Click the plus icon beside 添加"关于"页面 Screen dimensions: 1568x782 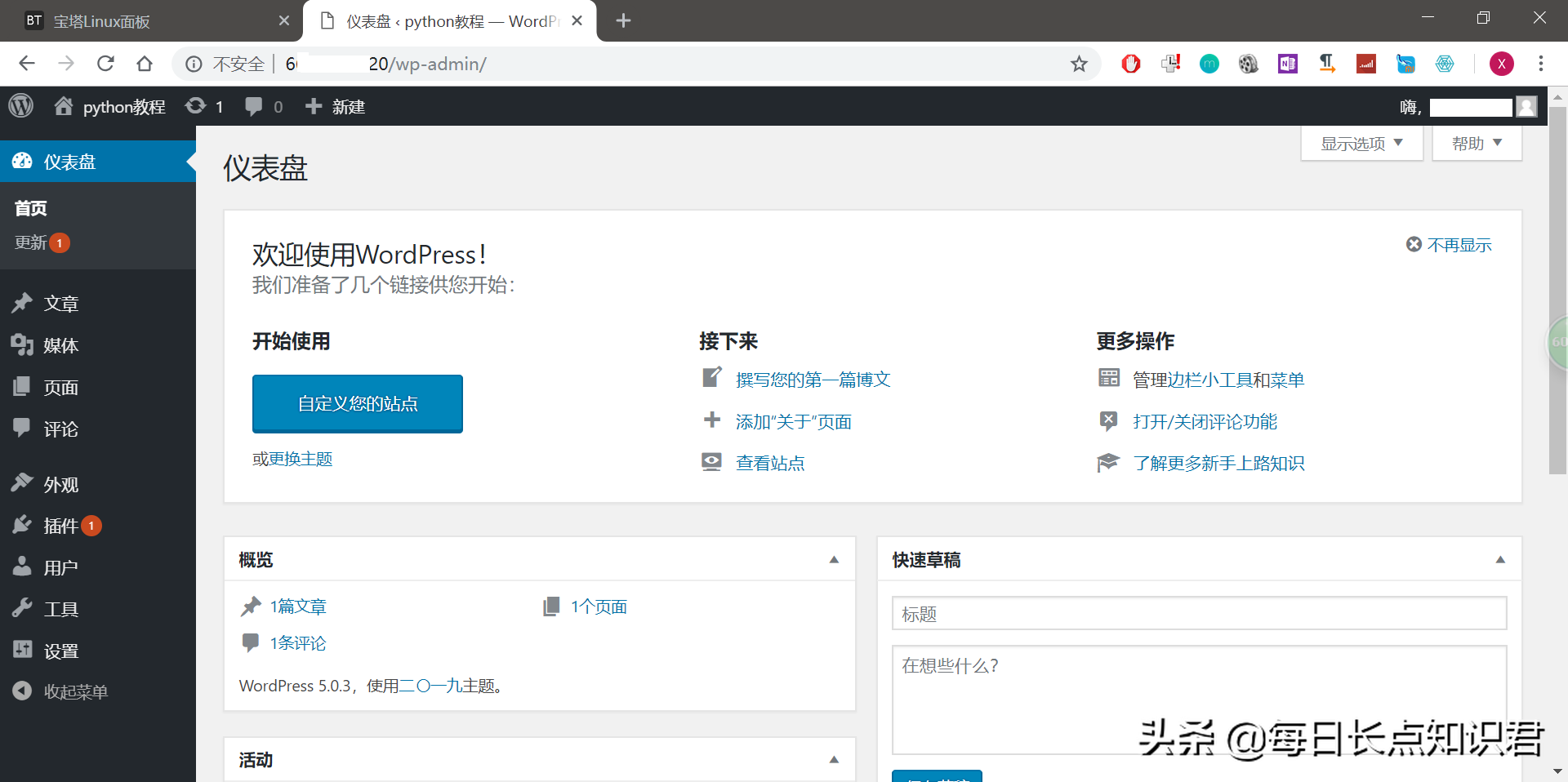click(x=712, y=420)
